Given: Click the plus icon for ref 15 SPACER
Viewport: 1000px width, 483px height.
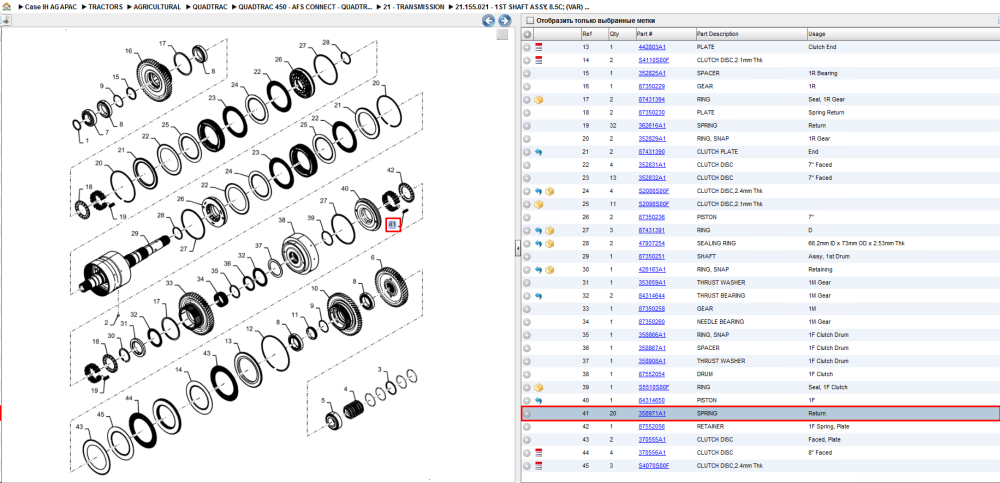Looking at the screenshot, I should [527, 73].
